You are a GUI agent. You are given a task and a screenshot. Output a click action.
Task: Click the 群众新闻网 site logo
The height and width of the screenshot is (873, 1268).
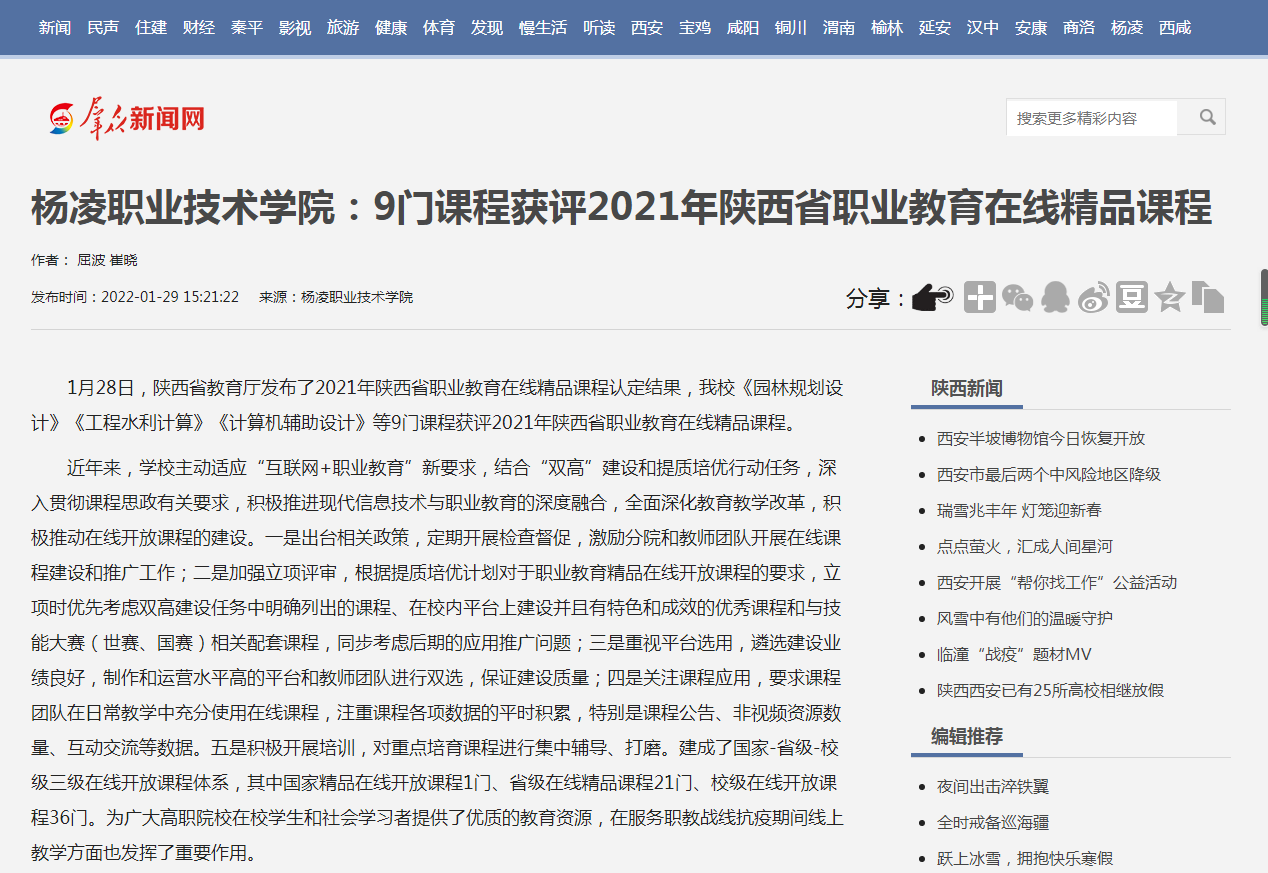coord(128,119)
